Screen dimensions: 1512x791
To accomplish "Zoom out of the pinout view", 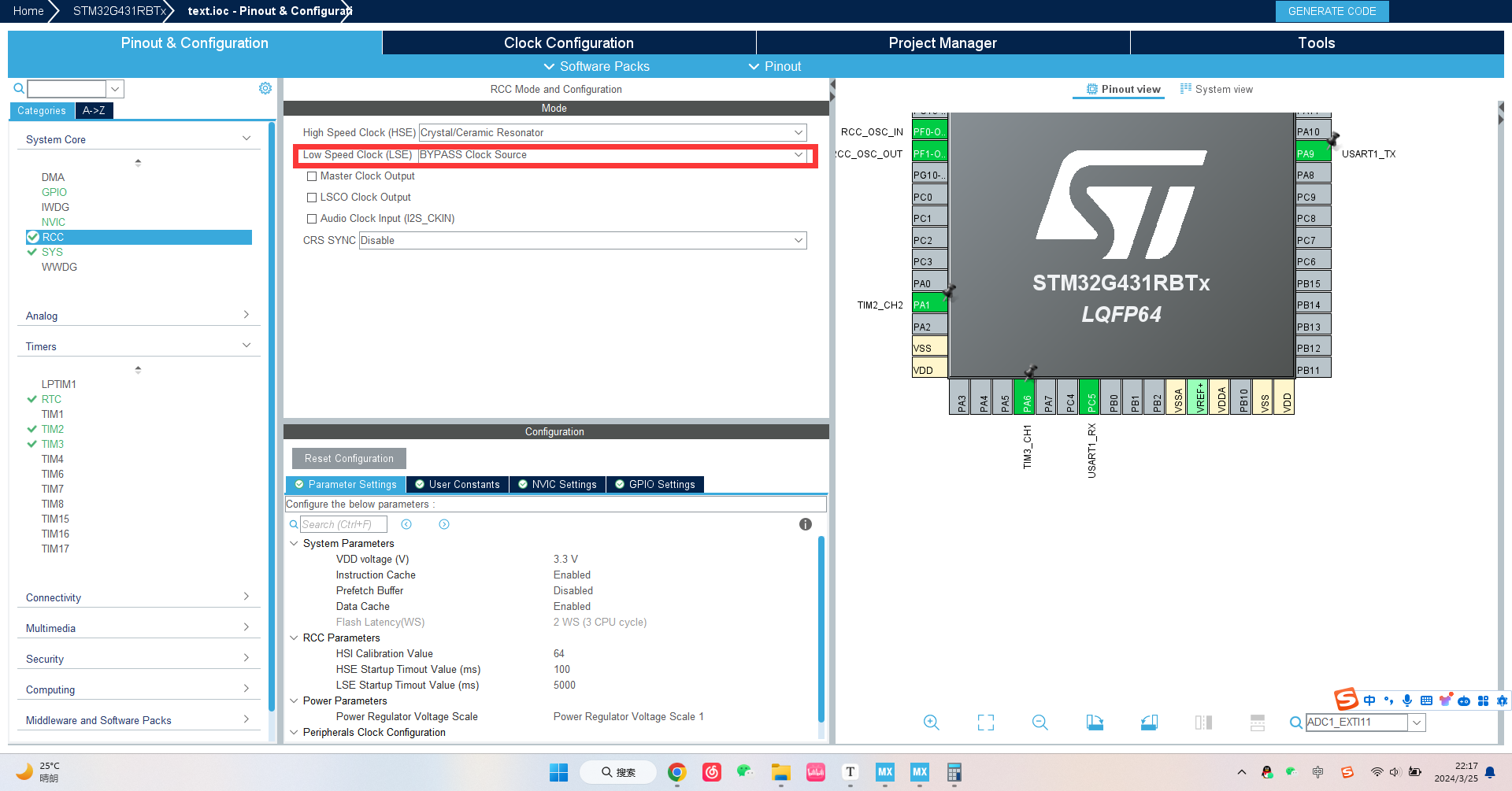I will click(x=1040, y=723).
